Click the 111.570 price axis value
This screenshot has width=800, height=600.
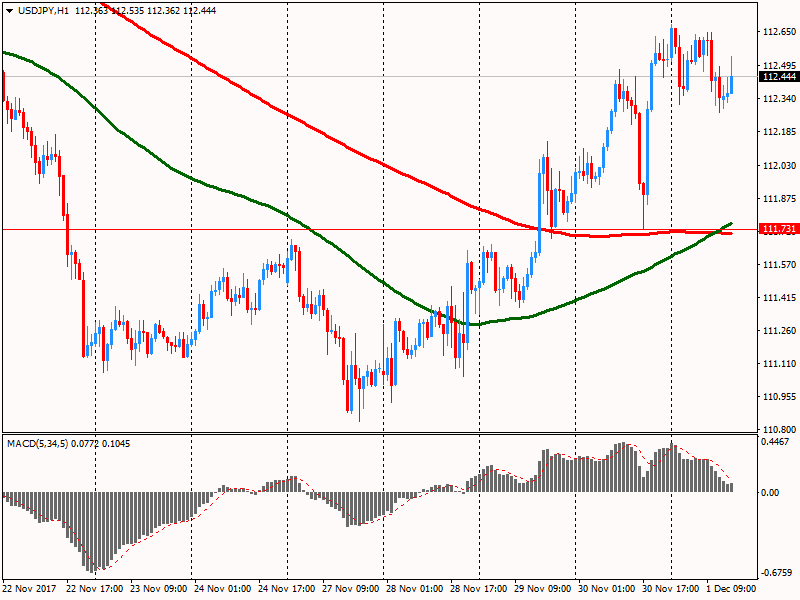pos(780,264)
